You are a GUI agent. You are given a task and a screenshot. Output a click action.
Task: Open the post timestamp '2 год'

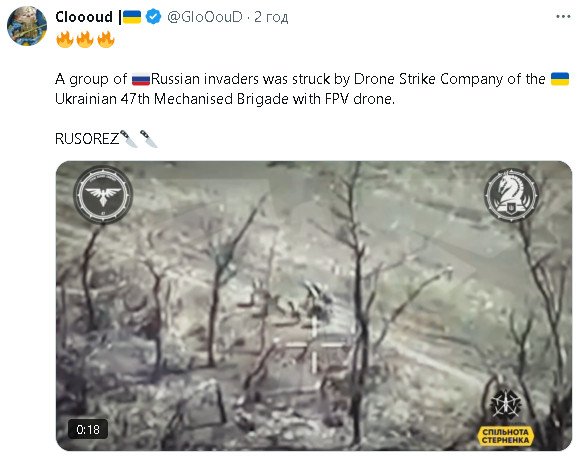pos(271,17)
